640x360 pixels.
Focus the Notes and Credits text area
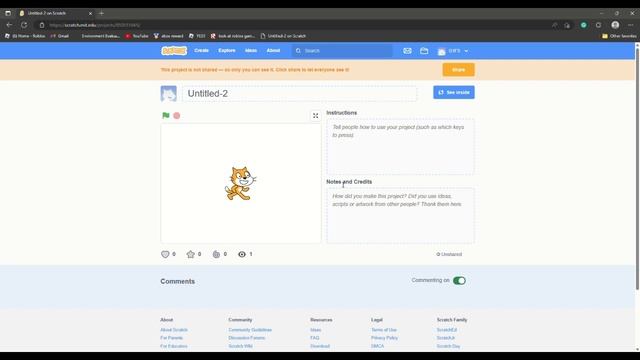tap(400, 216)
